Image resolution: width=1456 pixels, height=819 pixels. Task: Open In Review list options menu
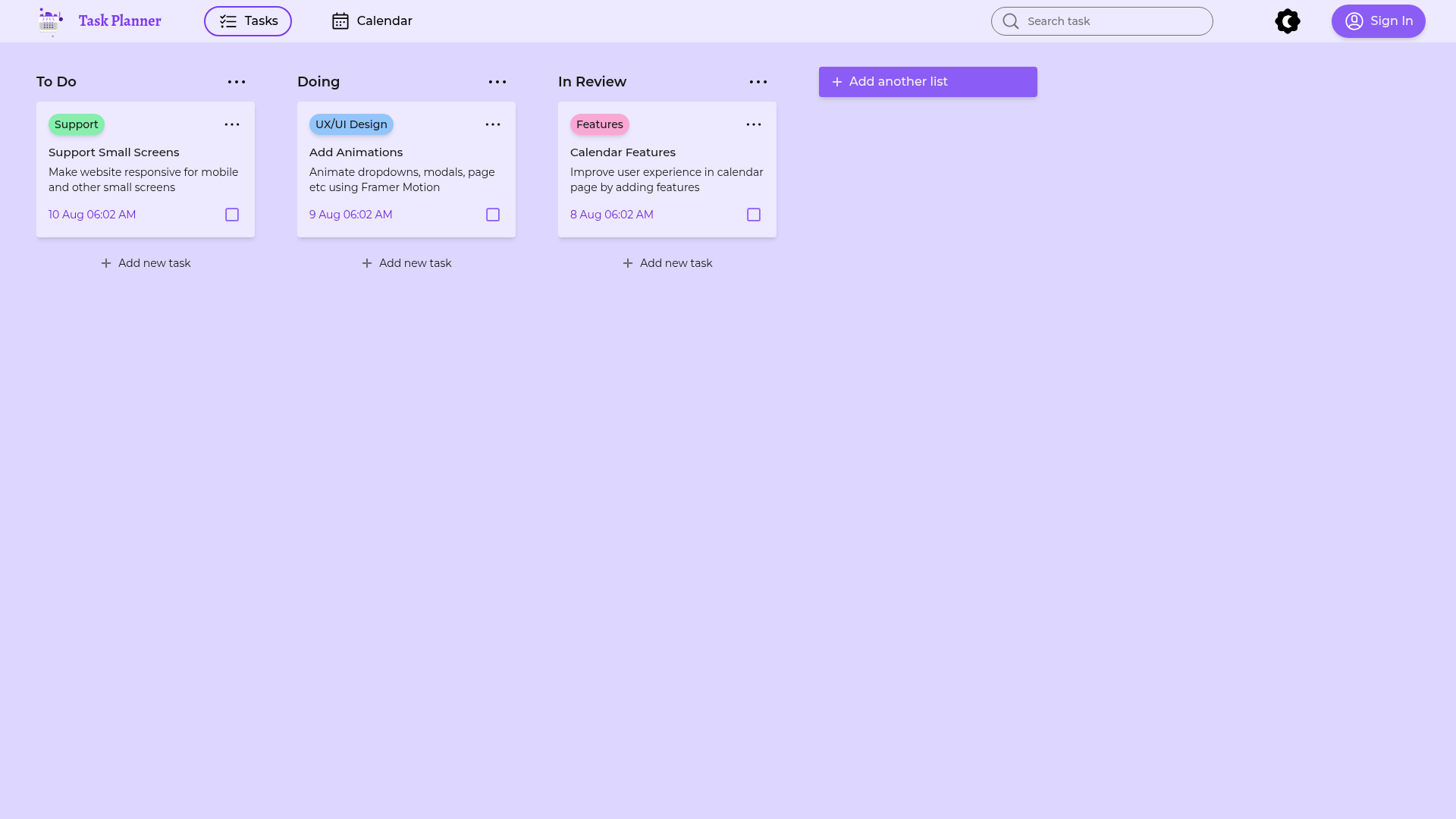tap(758, 82)
